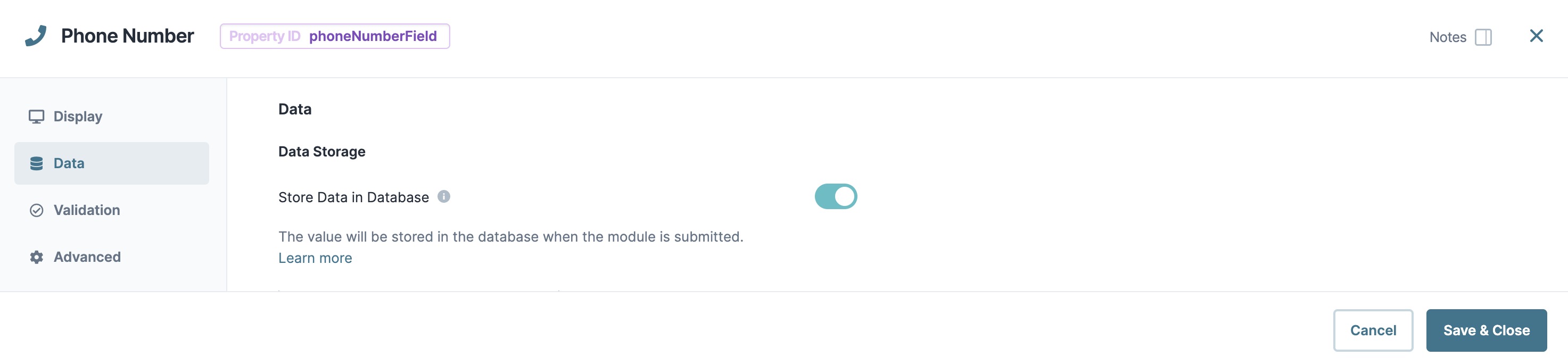Click the Cancel button
The width and height of the screenshot is (1568, 364).
pos(1373,330)
